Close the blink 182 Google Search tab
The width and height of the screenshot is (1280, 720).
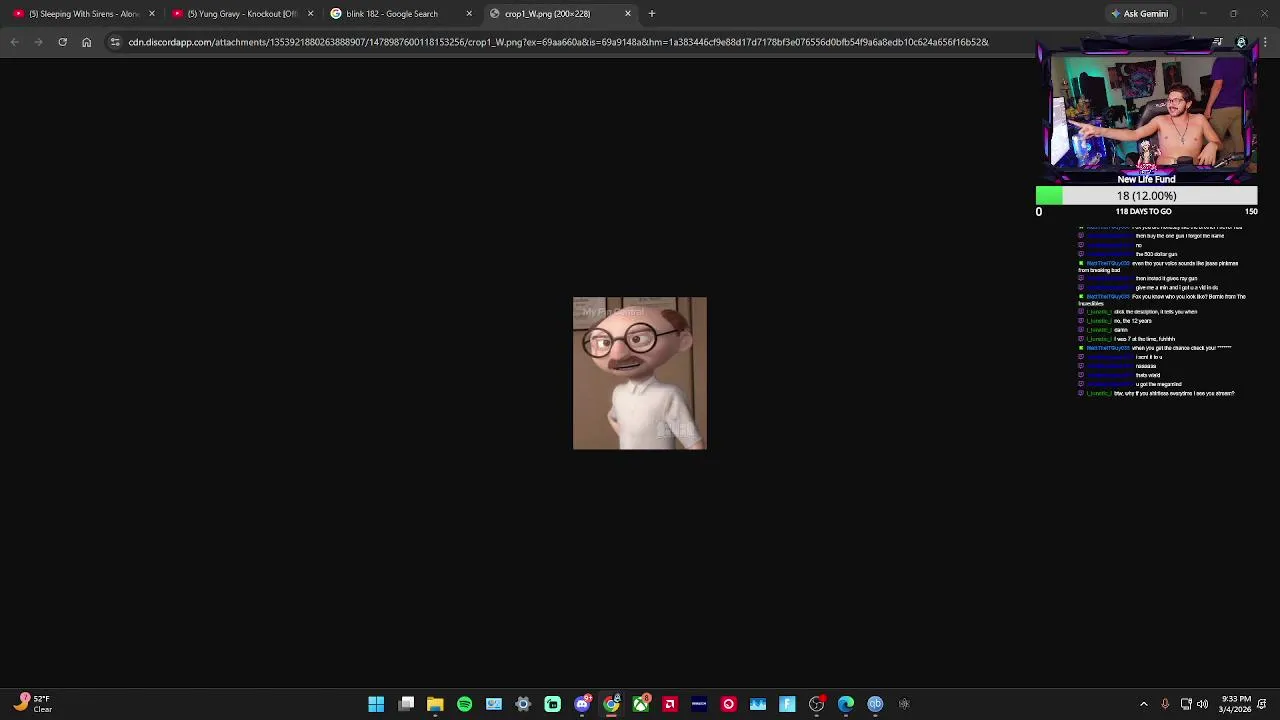(469, 14)
